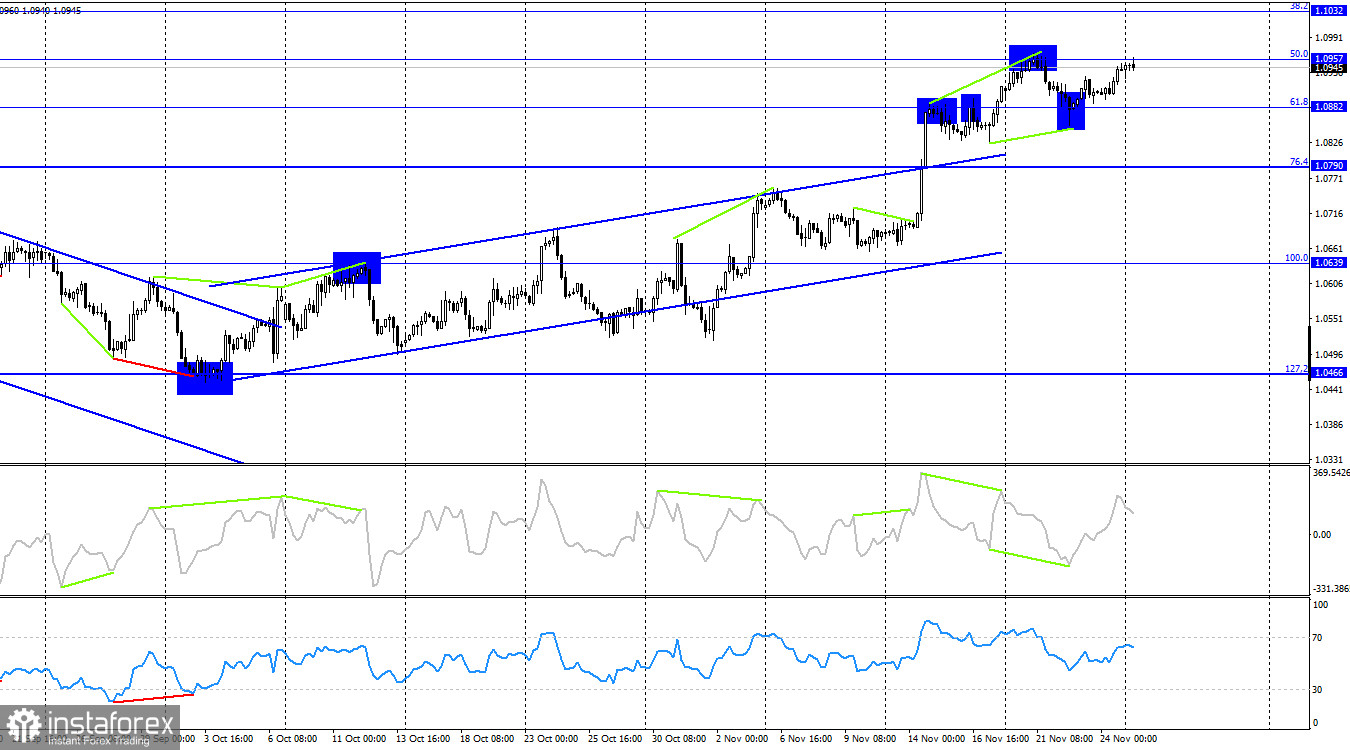1350x750 pixels.
Task: Click the RSI scale value 70
Action: (x=1318, y=637)
